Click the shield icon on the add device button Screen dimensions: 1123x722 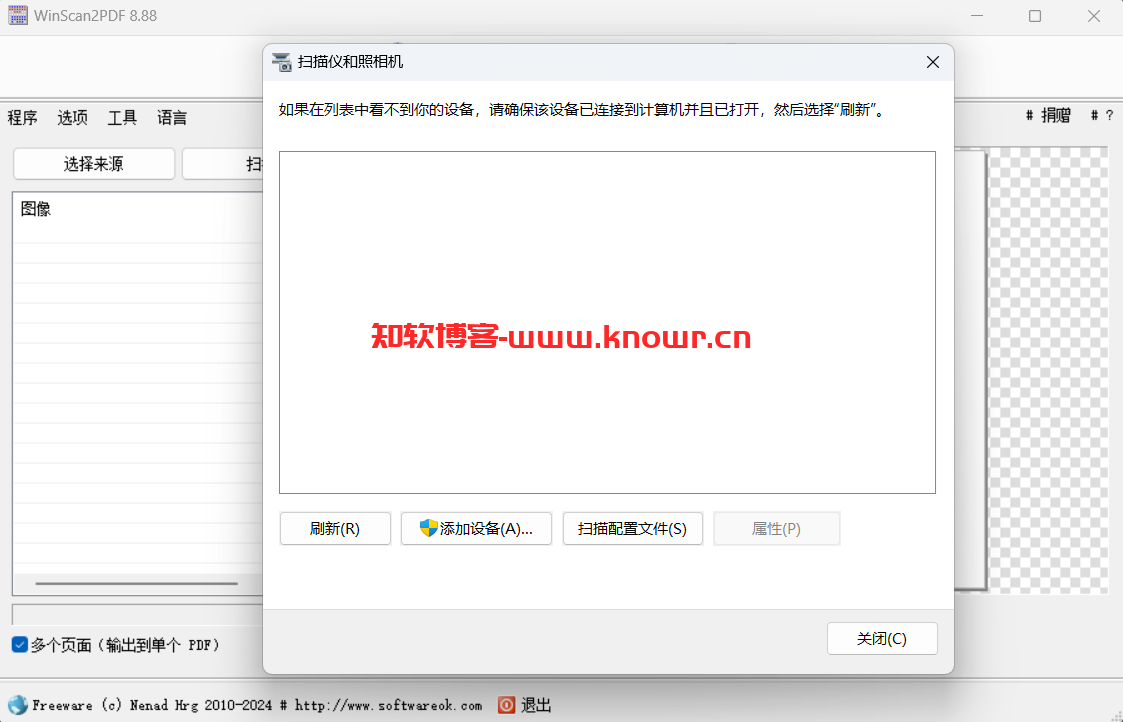[428, 528]
